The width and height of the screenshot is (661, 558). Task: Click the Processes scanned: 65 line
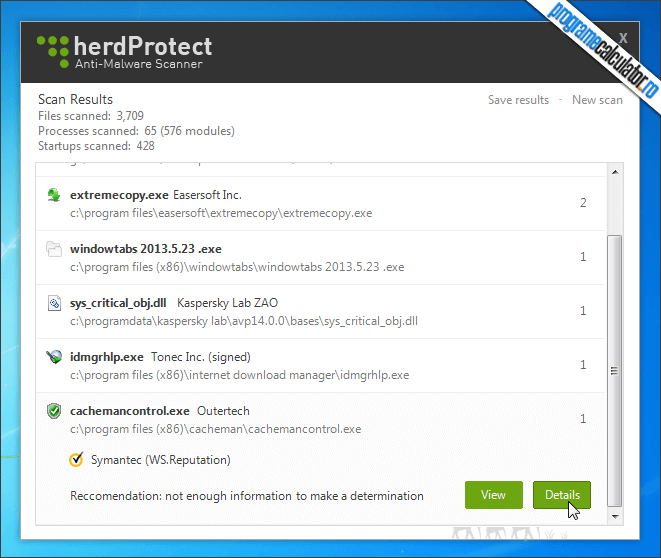[x=136, y=131]
